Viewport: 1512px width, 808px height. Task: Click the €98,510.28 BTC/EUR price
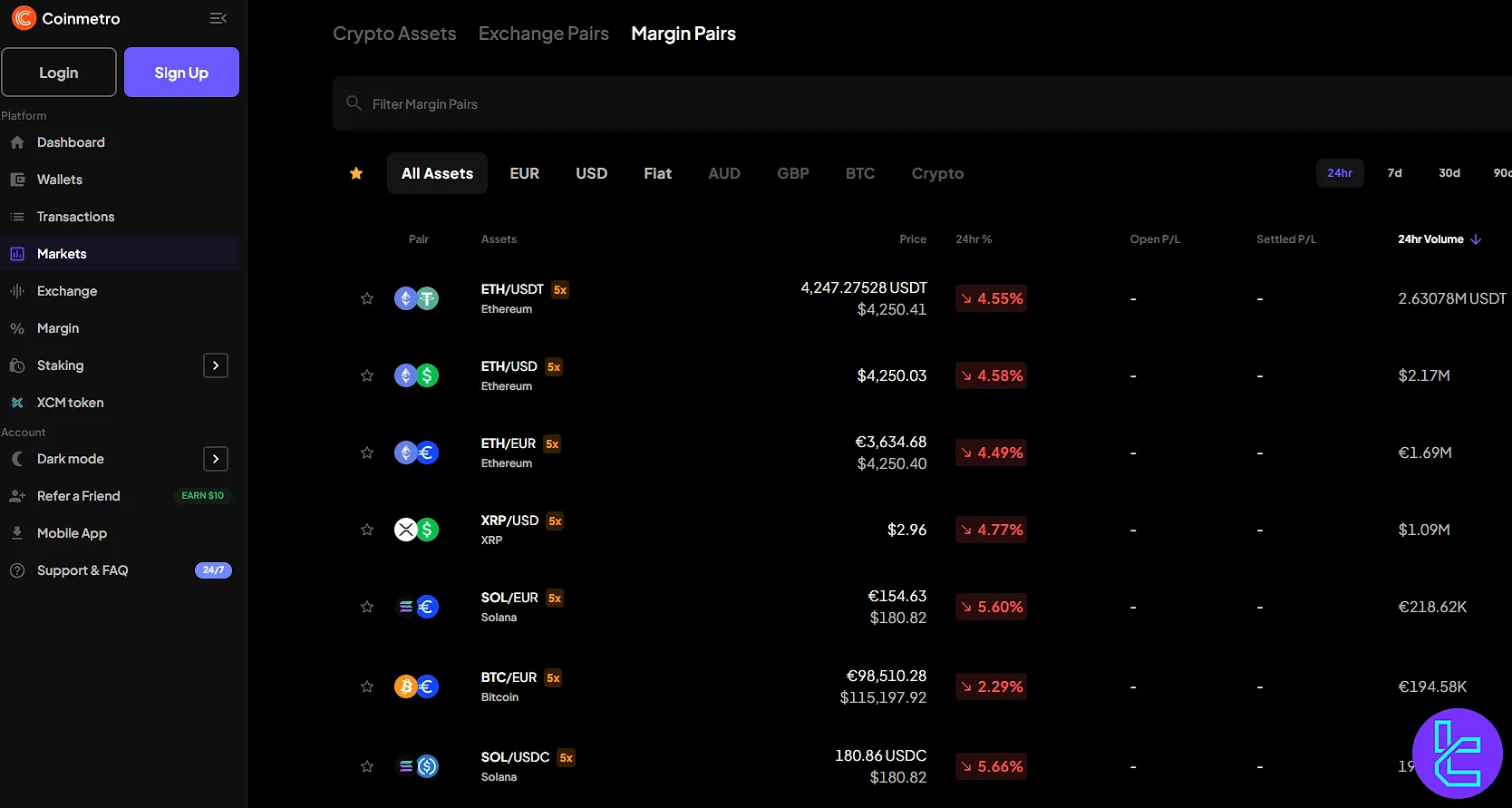point(887,676)
